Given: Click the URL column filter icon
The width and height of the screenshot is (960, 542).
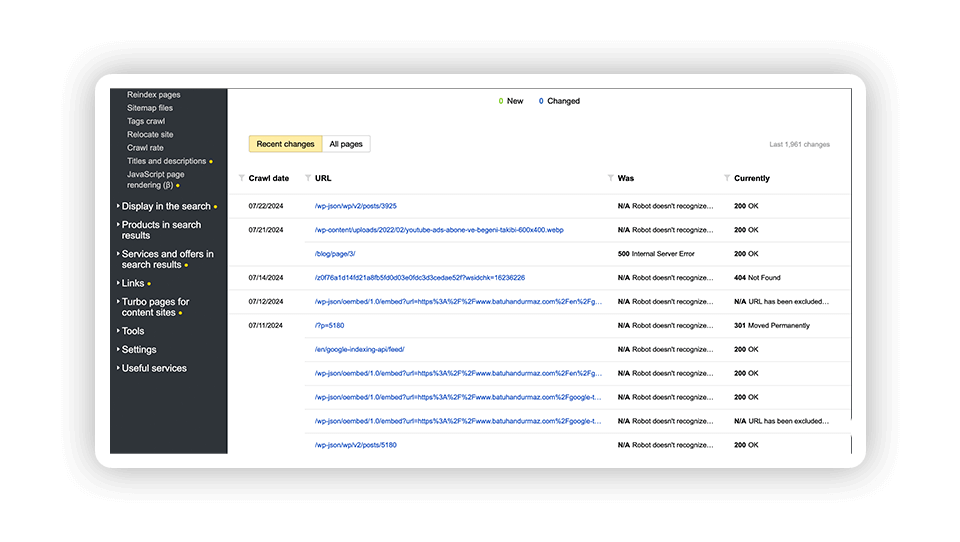Looking at the screenshot, I should (308, 178).
